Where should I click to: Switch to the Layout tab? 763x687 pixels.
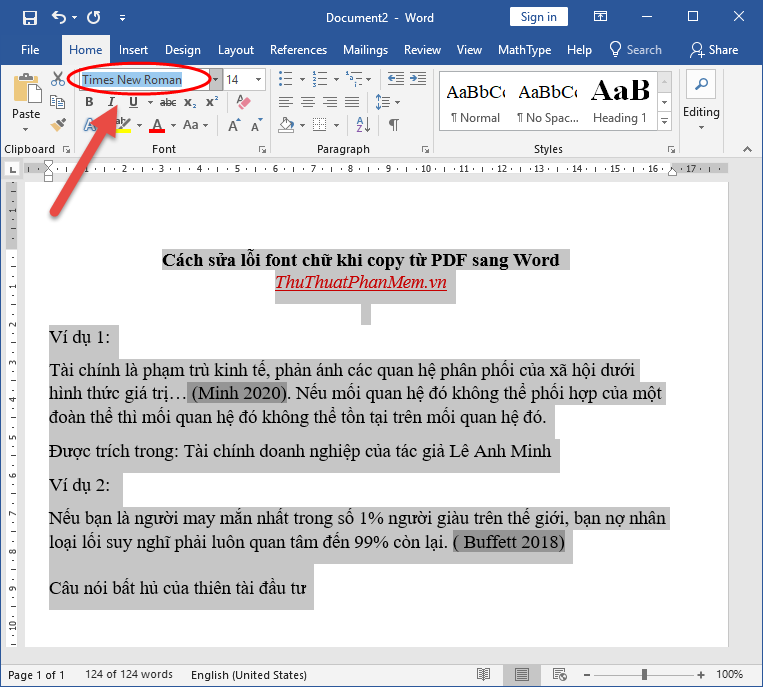[236, 50]
